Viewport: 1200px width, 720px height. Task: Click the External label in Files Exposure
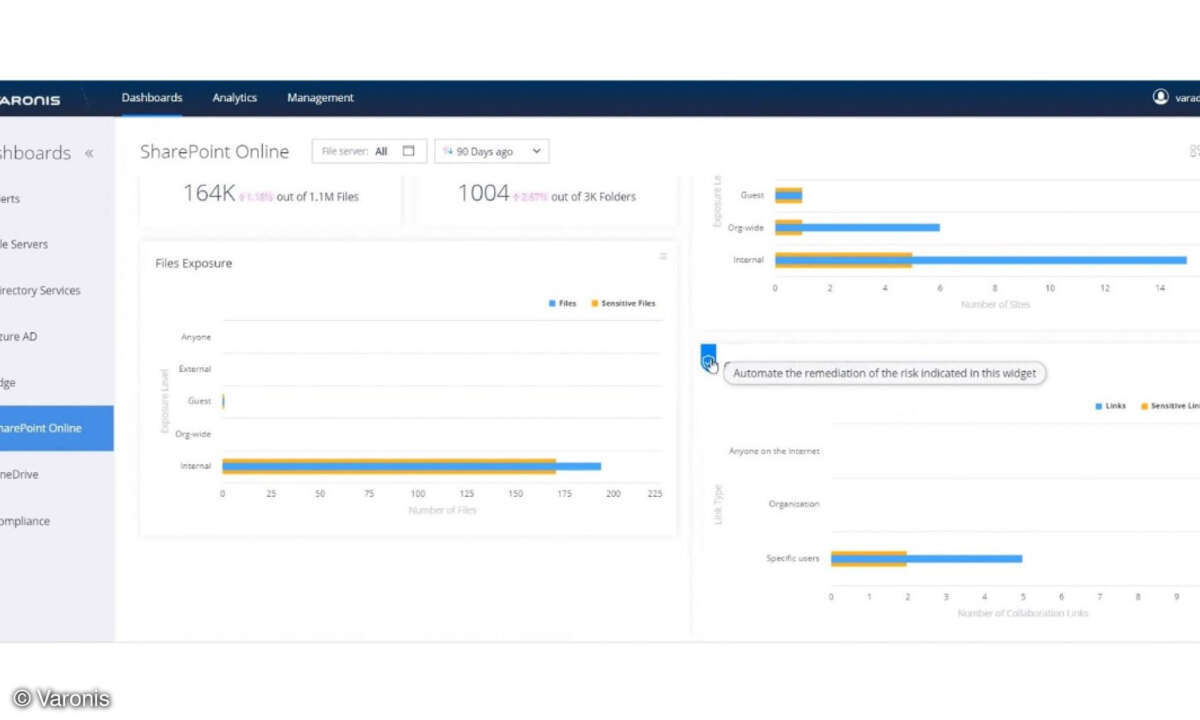[x=194, y=369]
